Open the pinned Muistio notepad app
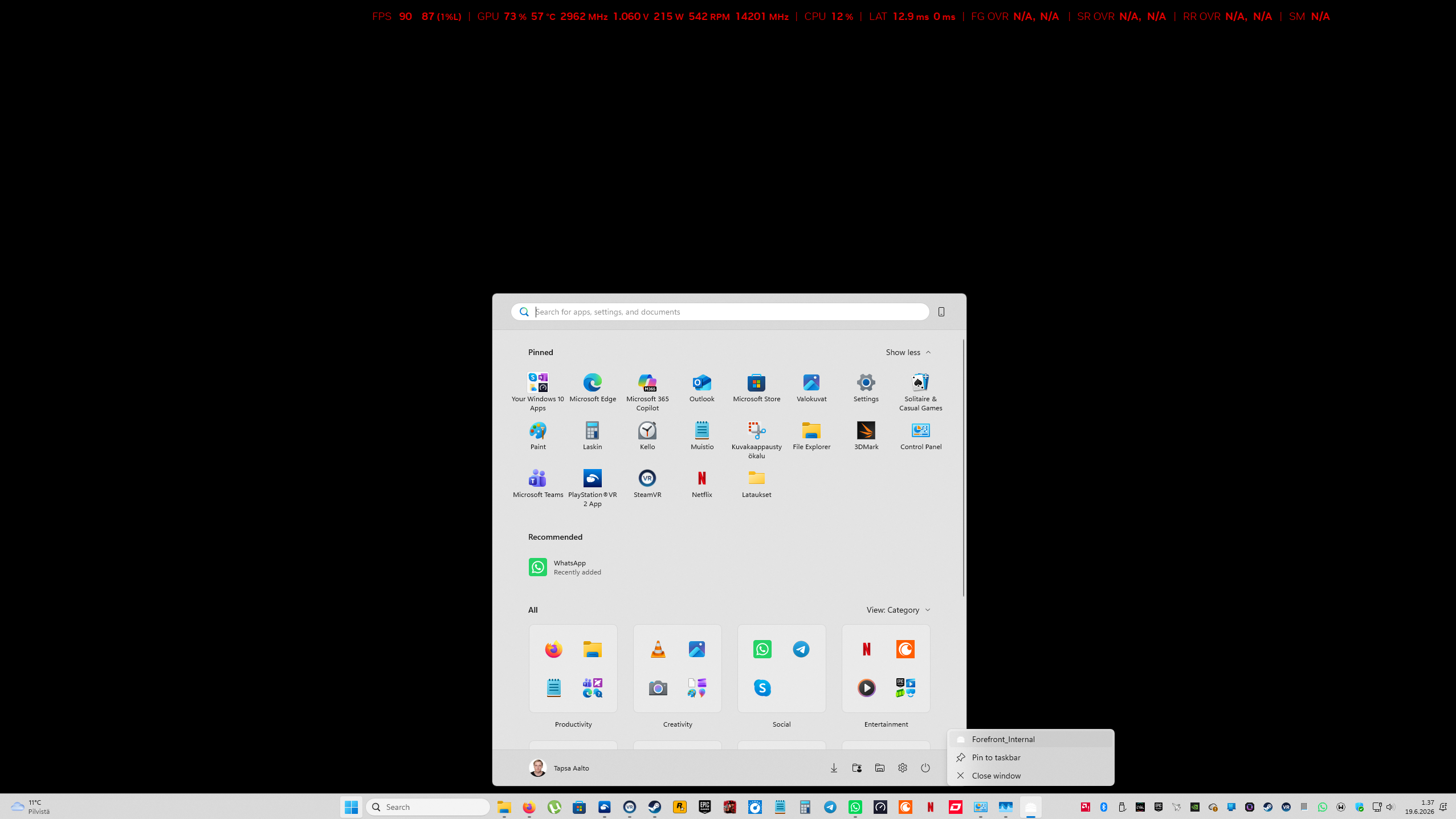 pyautogui.click(x=702, y=436)
